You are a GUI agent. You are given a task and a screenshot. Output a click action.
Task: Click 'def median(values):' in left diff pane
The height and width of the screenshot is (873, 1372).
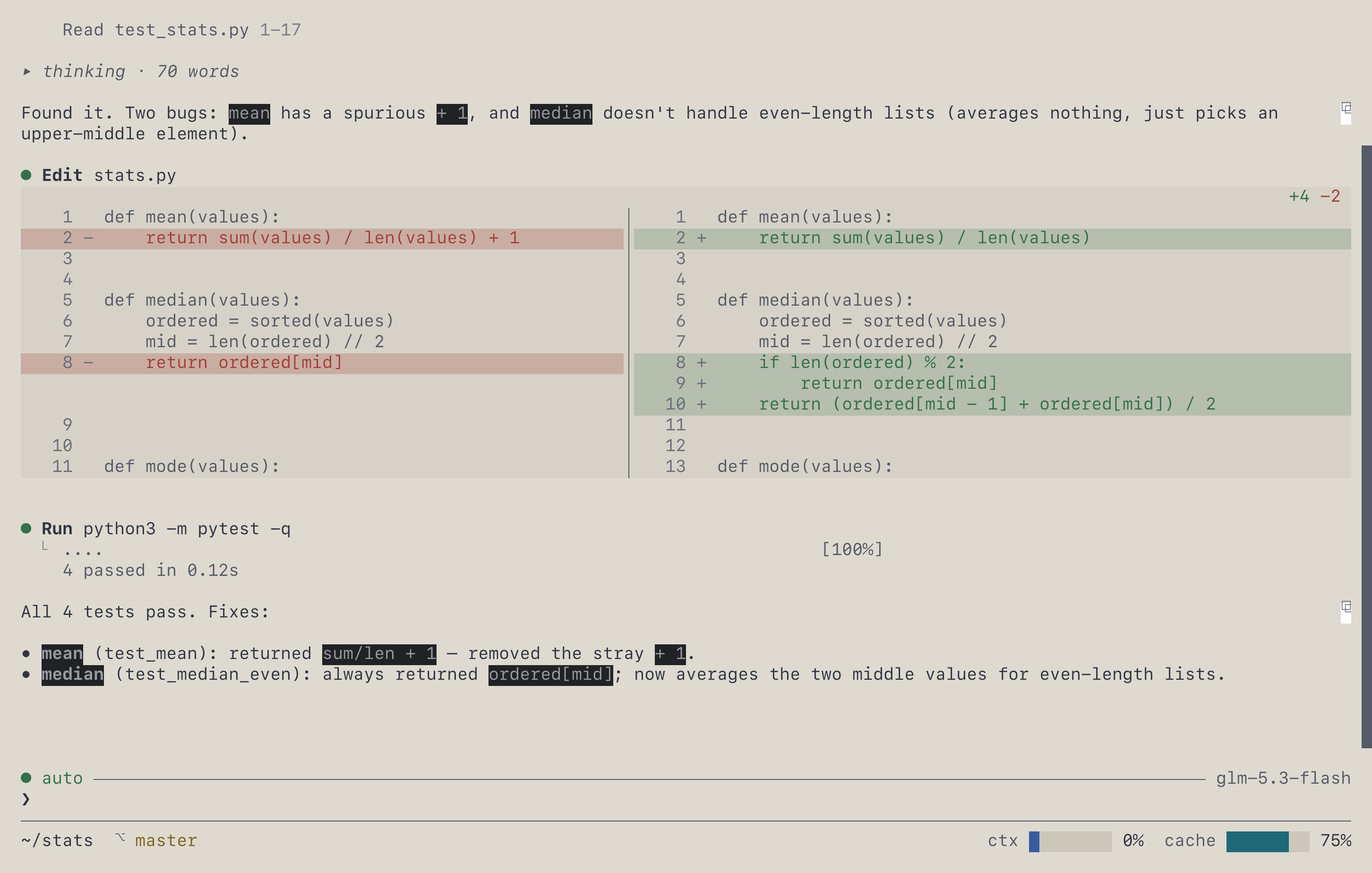click(202, 300)
